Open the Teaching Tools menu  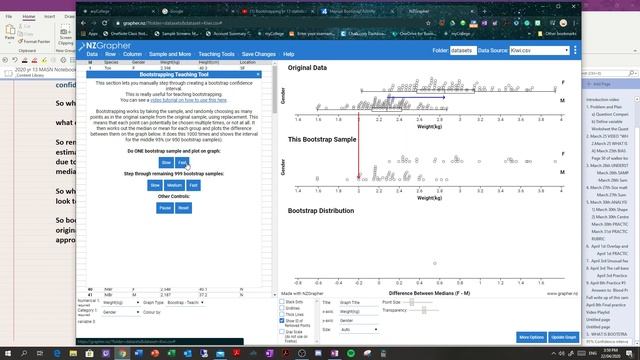coord(216,54)
